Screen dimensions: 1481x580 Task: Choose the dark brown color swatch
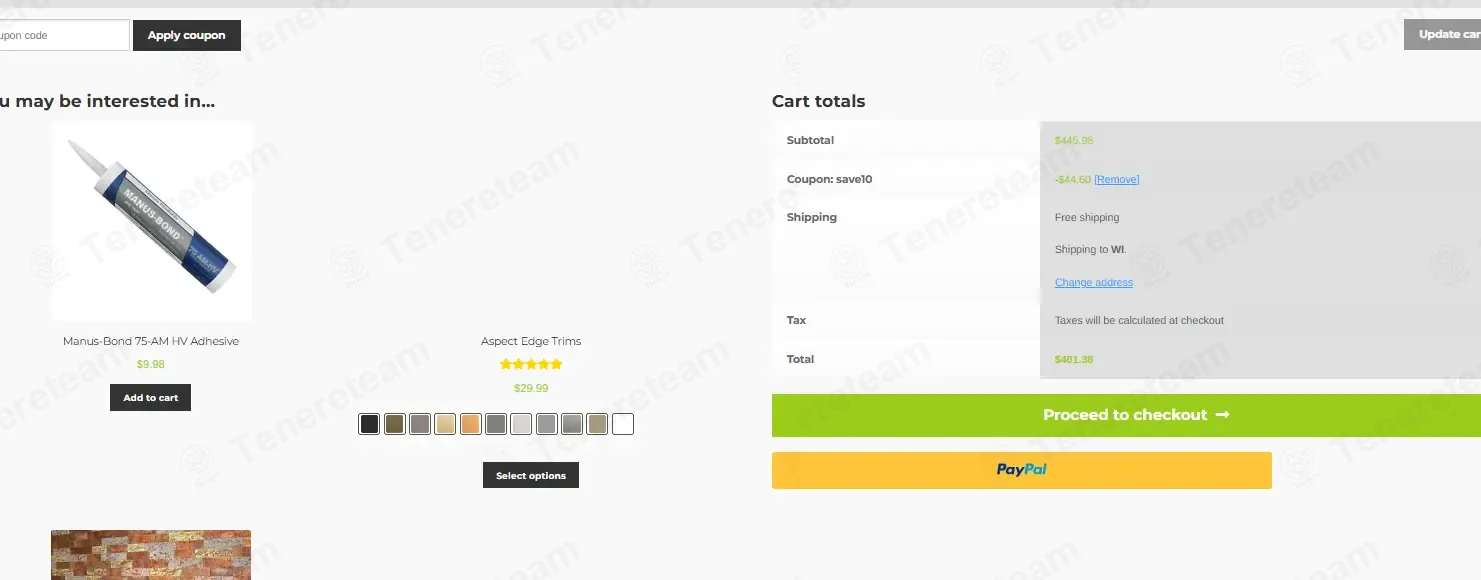pyautogui.click(x=394, y=424)
